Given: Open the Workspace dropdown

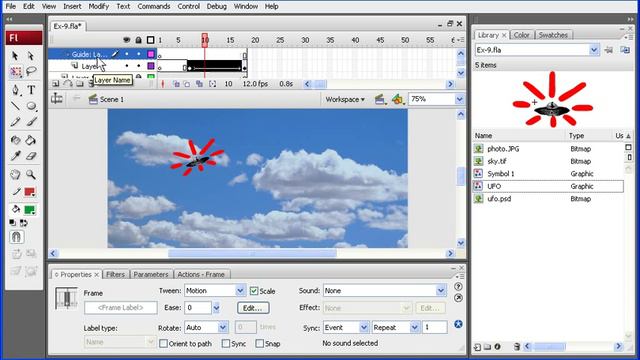Looking at the screenshot, I should tap(345, 99).
